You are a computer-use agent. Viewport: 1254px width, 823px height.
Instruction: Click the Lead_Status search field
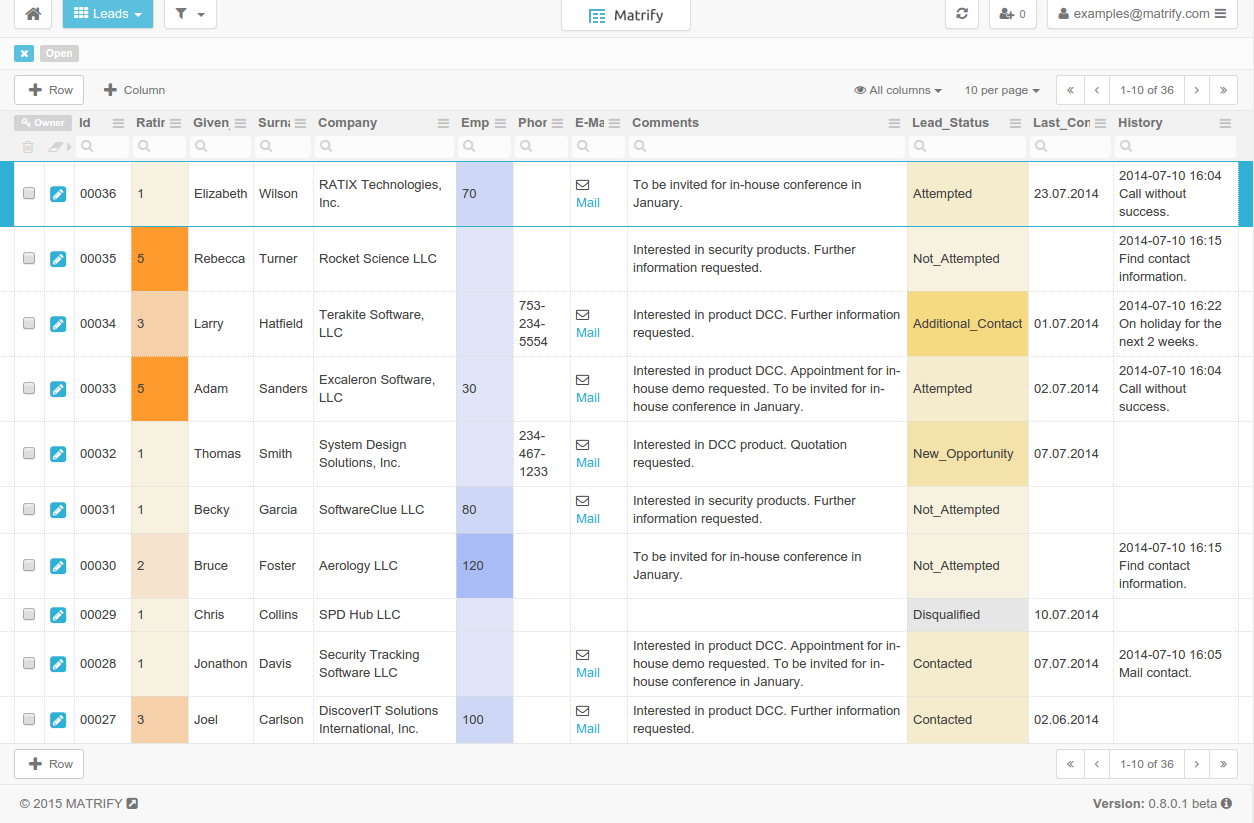[x=968, y=146]
